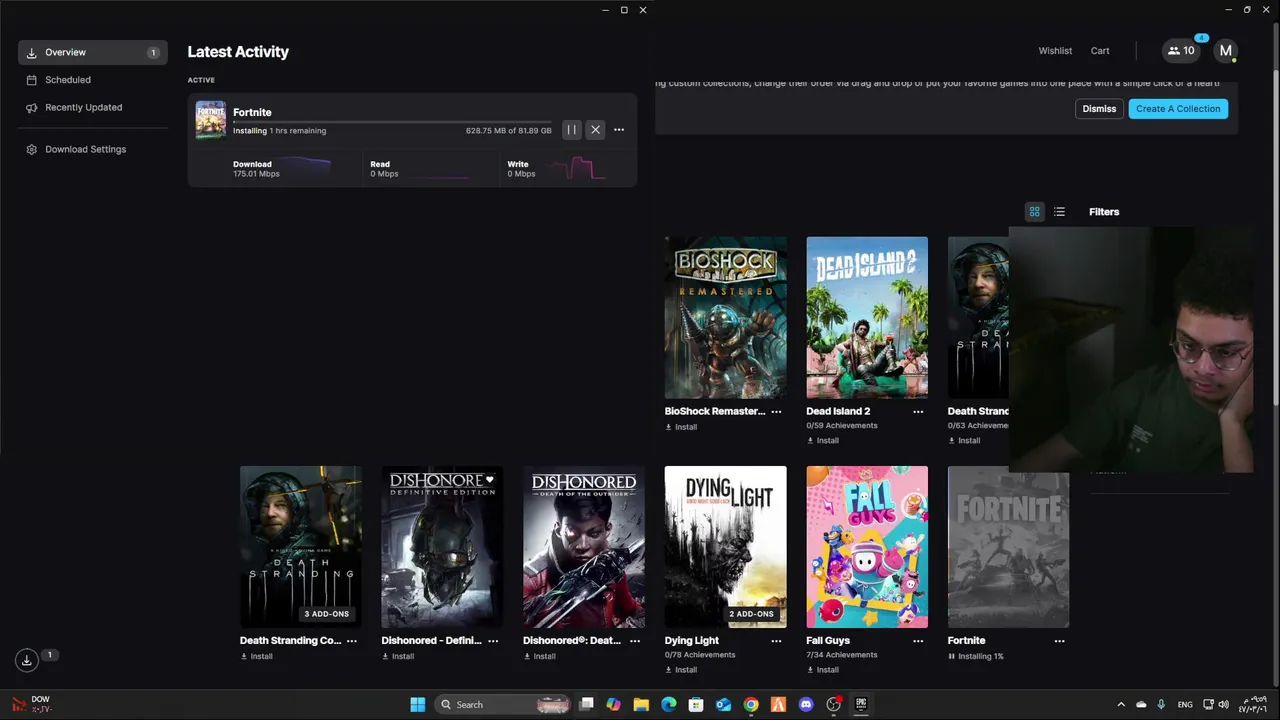This screenshot has height=720, width=1280.
Task: Click the downloads icon at the bottom left
Action: pyautogui.click(x=27, y=660)
